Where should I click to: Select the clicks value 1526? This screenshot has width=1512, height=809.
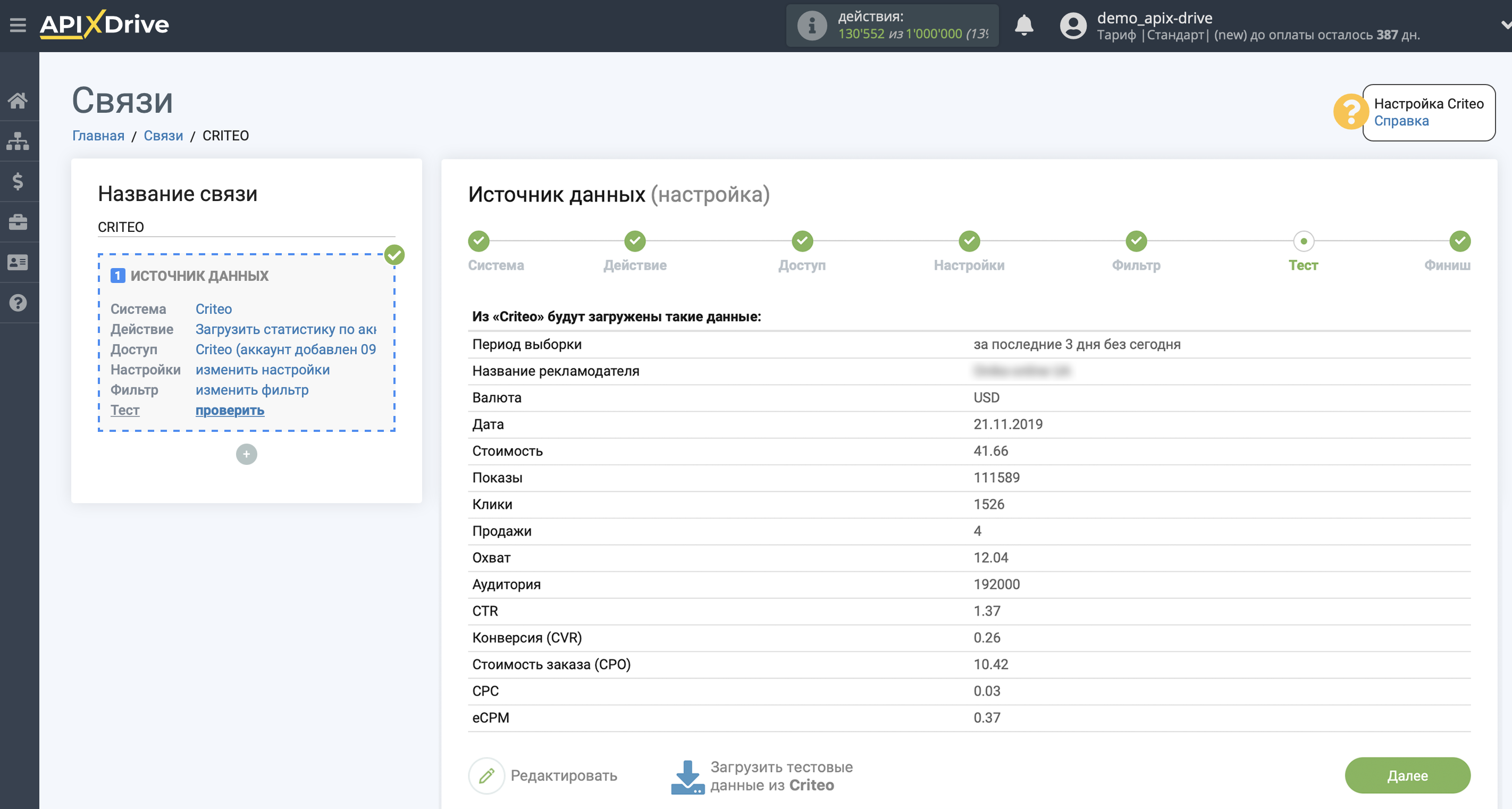pos(988,504)
